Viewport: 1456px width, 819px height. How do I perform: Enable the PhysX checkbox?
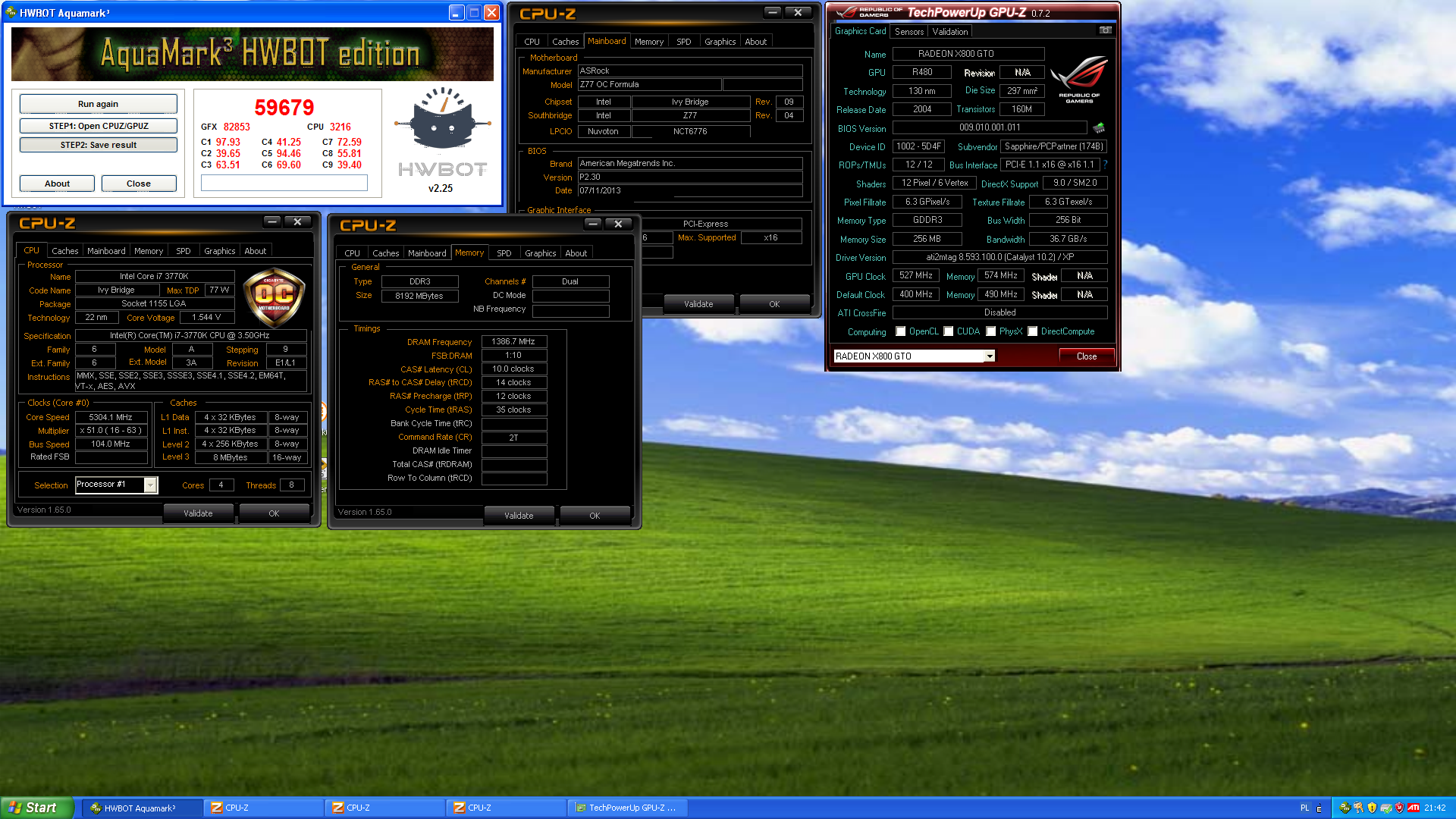pos(990,331)
